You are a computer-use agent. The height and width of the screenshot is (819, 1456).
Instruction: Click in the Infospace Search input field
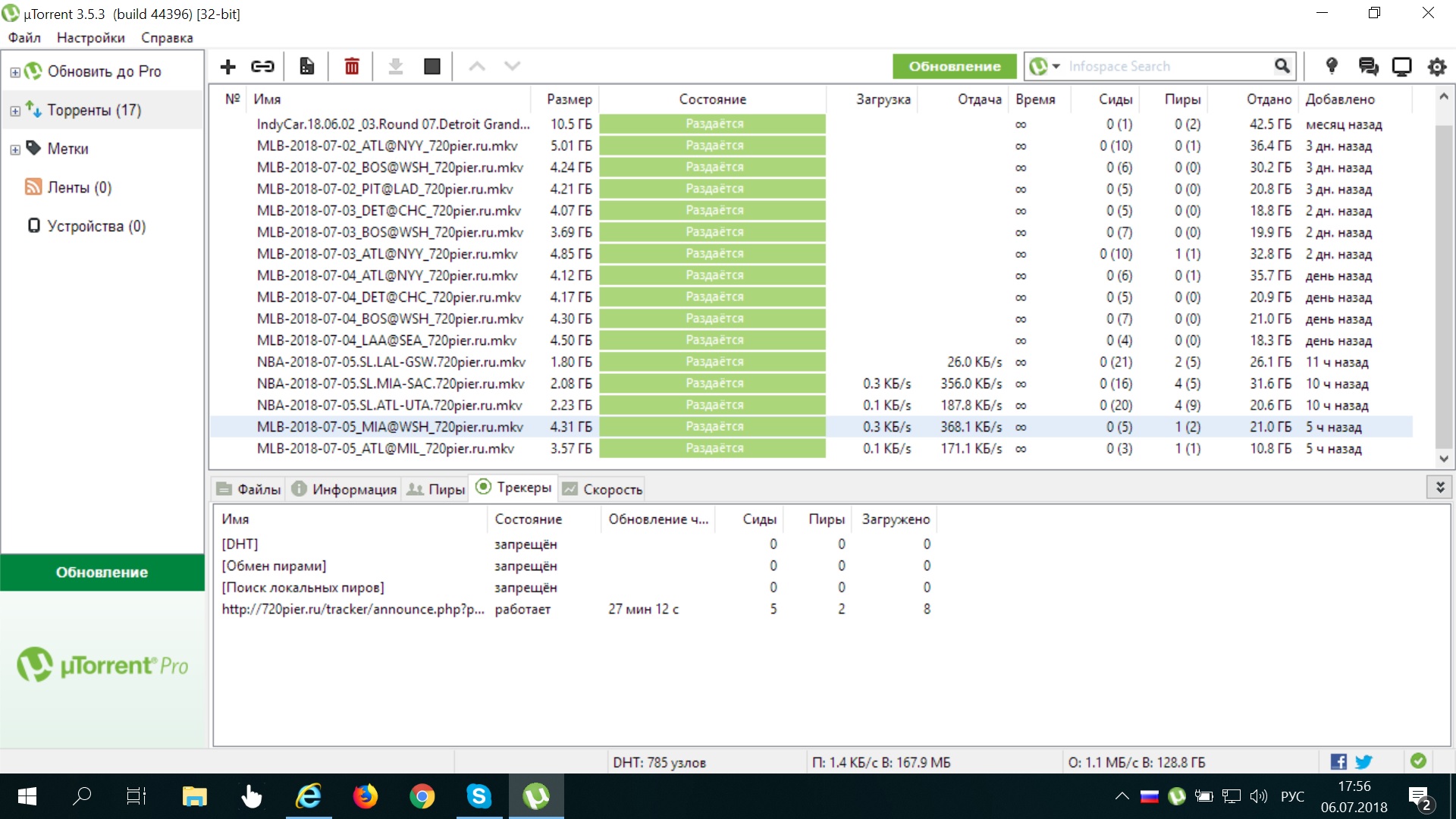click(x=1166, y=67)
